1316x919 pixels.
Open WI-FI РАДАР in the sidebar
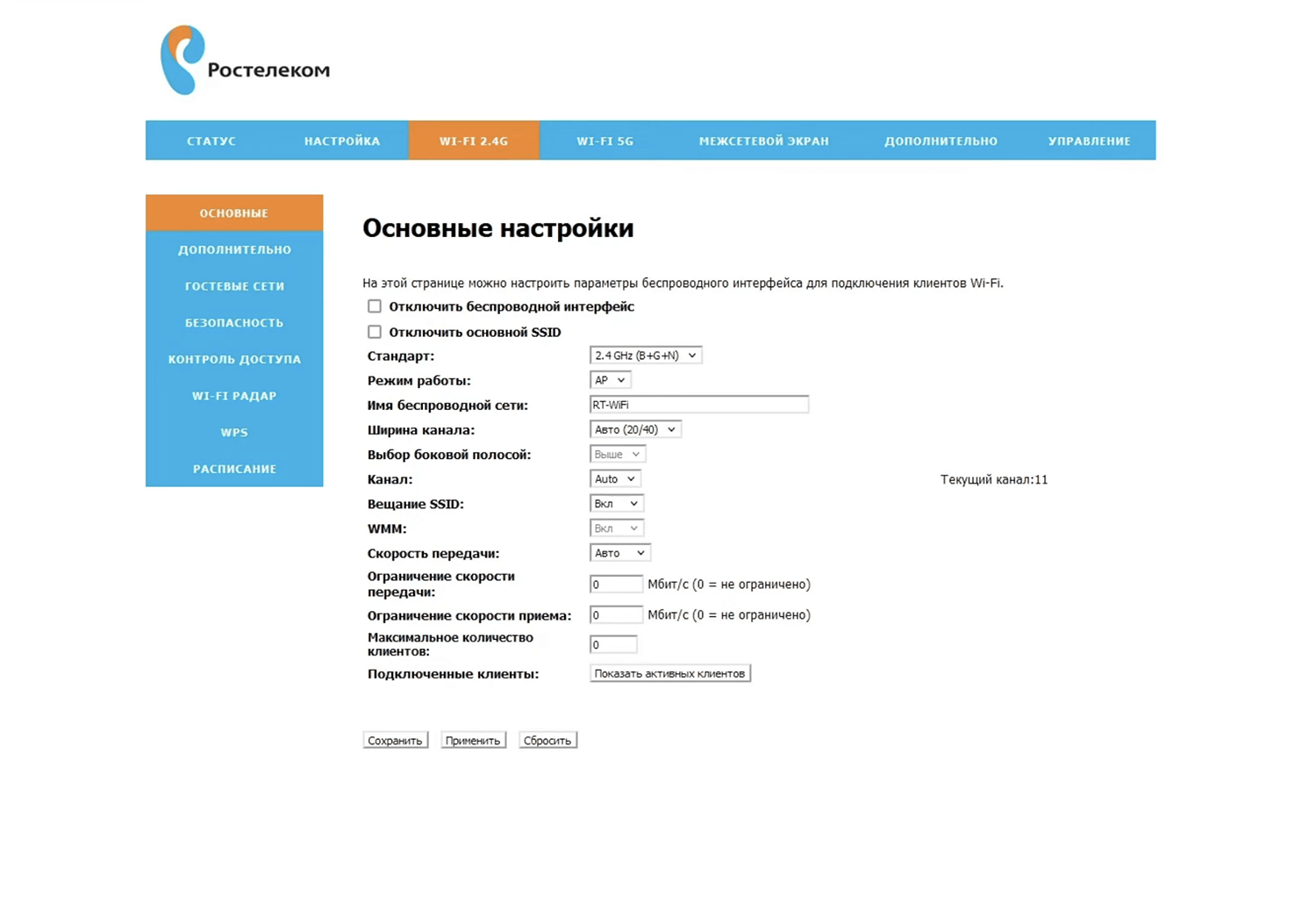tap(234, 396)
